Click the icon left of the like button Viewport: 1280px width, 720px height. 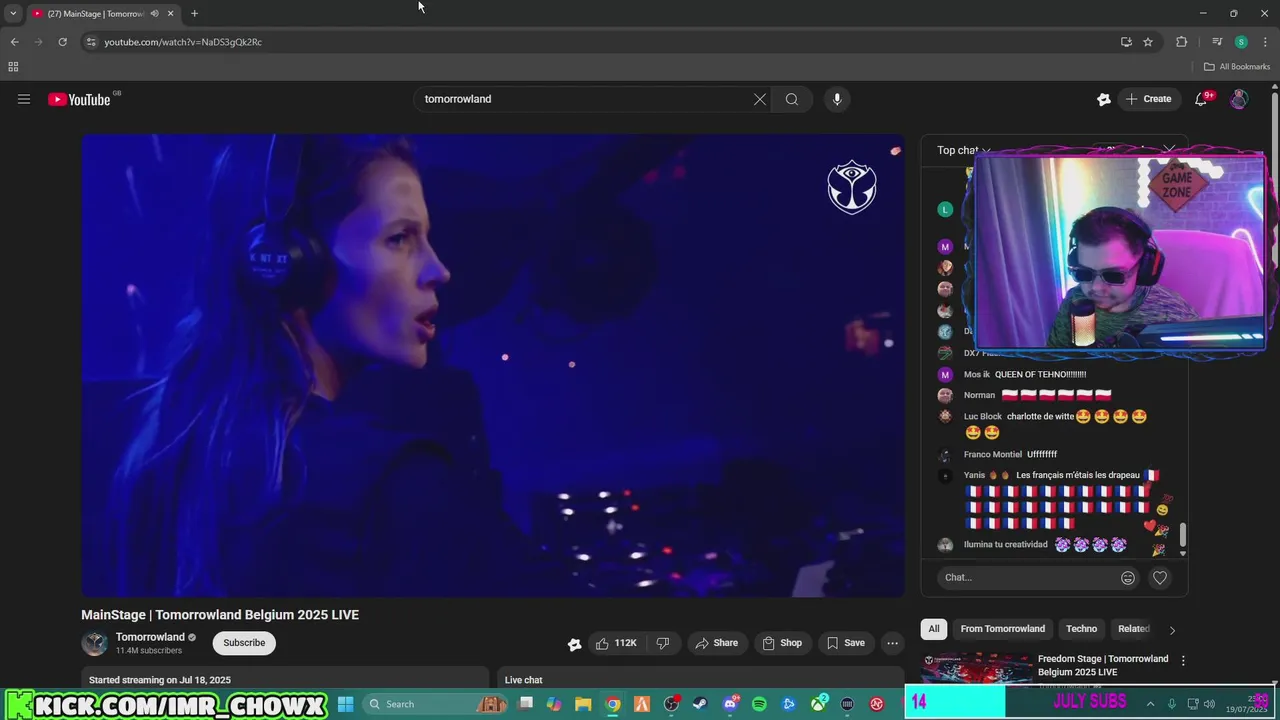tap(575, 644)
